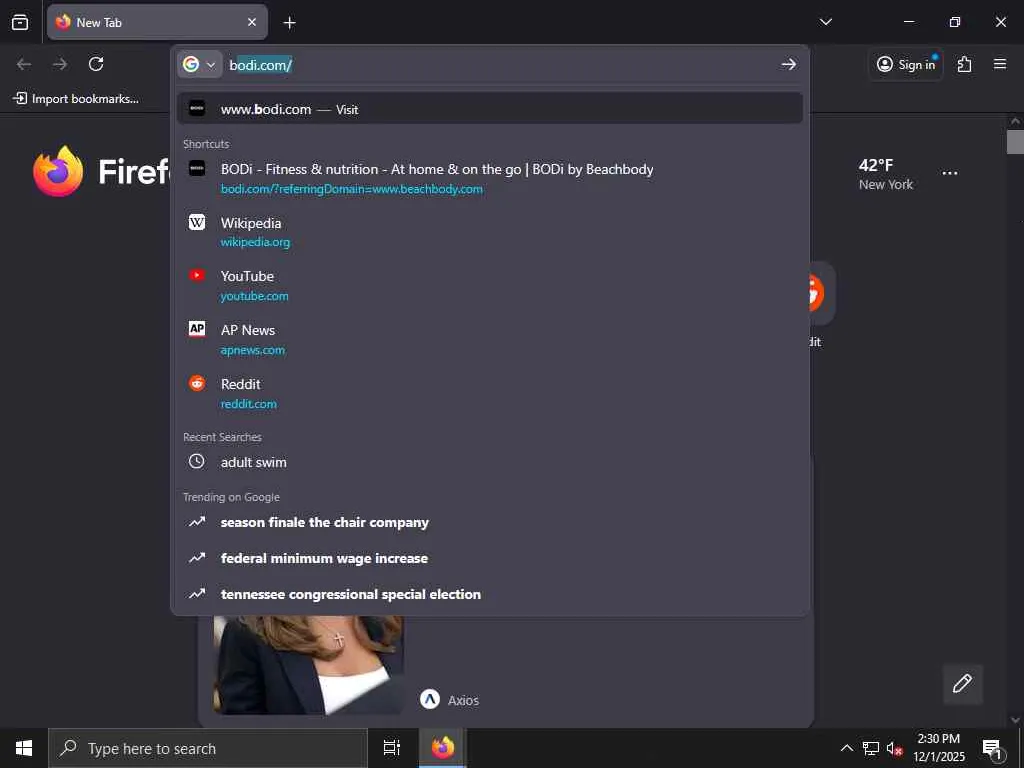Click the 42°F New York weather widget
Screen dimensions: 1024x768
click(x=886, y=174)
